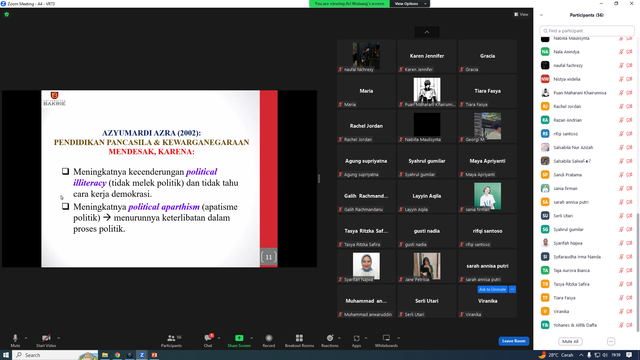Go up with the gallery page arrow
This screenshot has height=360, width=640.
point(427,32)
